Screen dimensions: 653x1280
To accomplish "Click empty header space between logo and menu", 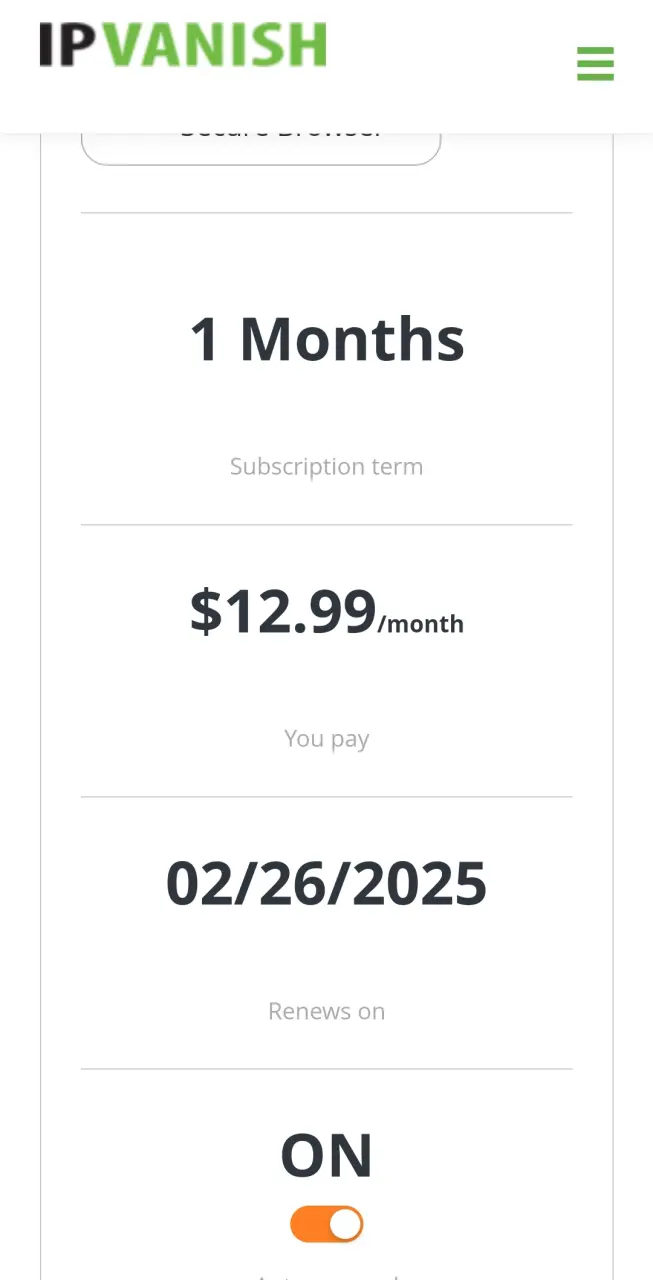I will 450,65.
